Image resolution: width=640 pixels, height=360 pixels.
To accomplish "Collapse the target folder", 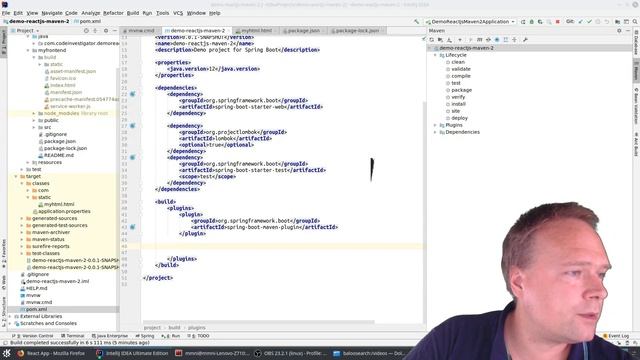I will (x=16, y=176).
